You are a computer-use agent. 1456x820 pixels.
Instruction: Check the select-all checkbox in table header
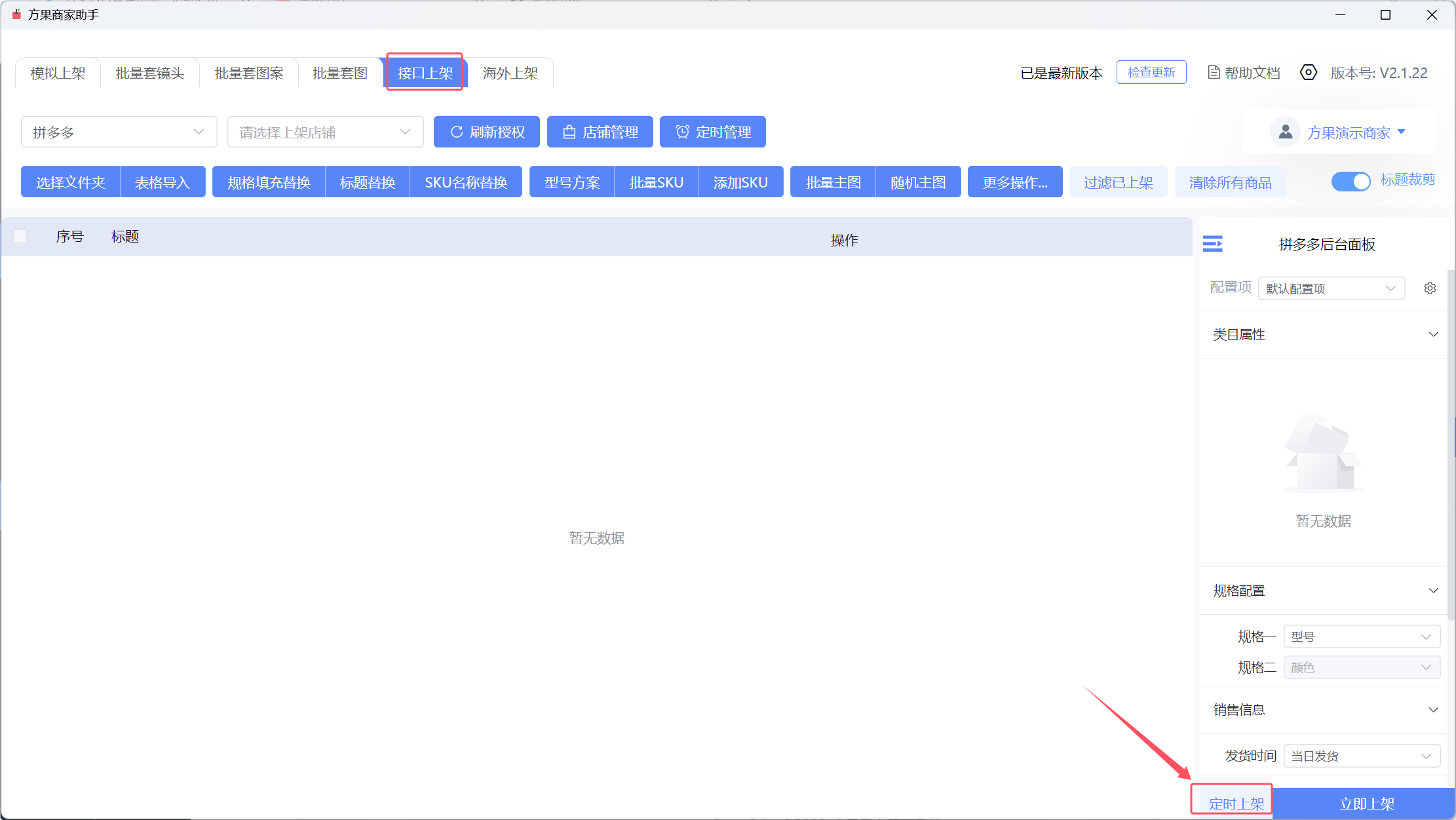pyautogui.click(x=20, y=237)
